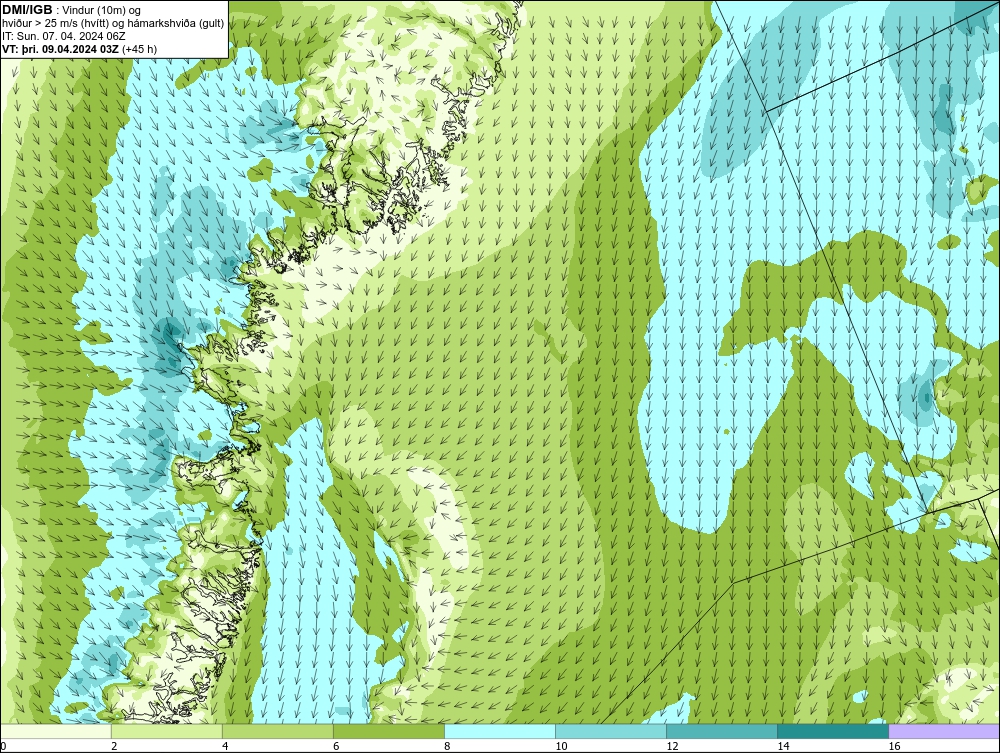
Task: Select the 10–12 m/s turquoise legend swatch
Action: (611, 731)
